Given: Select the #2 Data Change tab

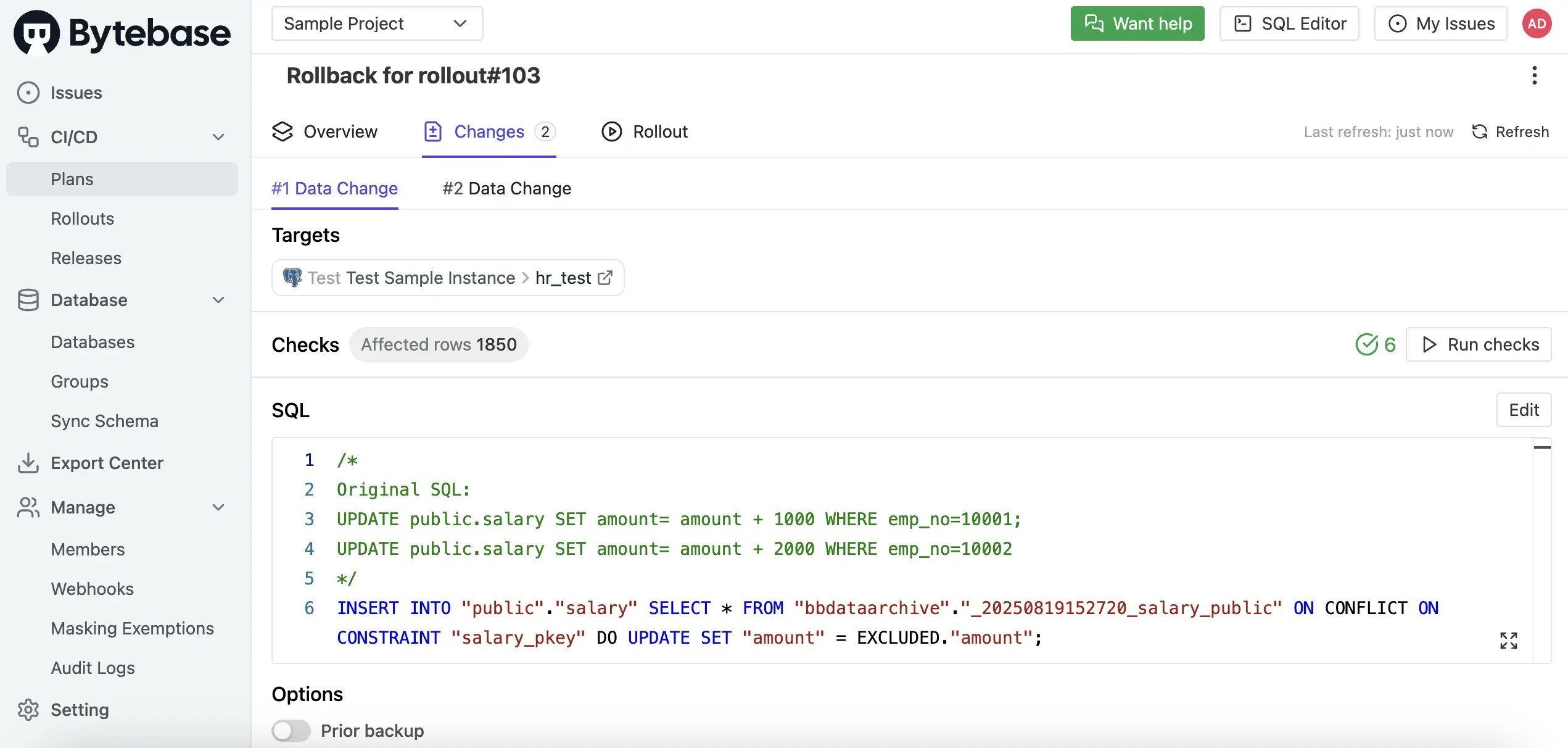Looking at the screenshot, I should coord(506,188).
